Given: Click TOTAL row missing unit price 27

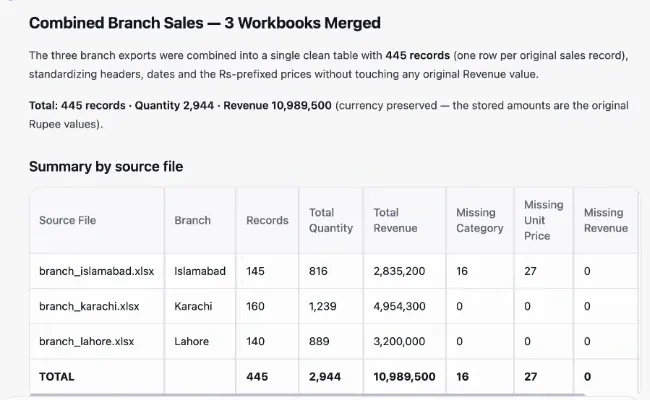Looking at the screenshot, I should (531, 377).
